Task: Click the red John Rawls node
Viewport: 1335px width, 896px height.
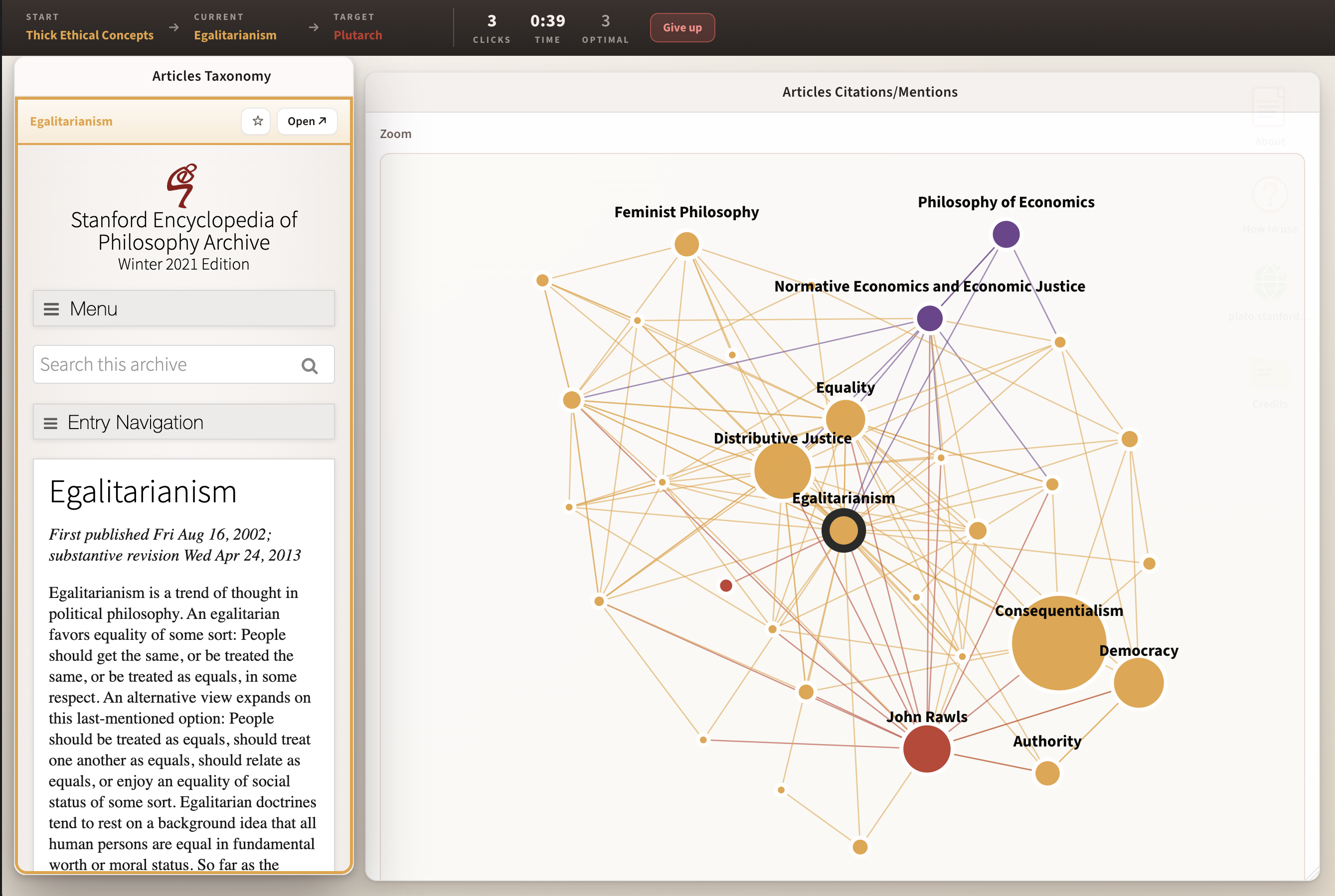Action: coord(926,748)
